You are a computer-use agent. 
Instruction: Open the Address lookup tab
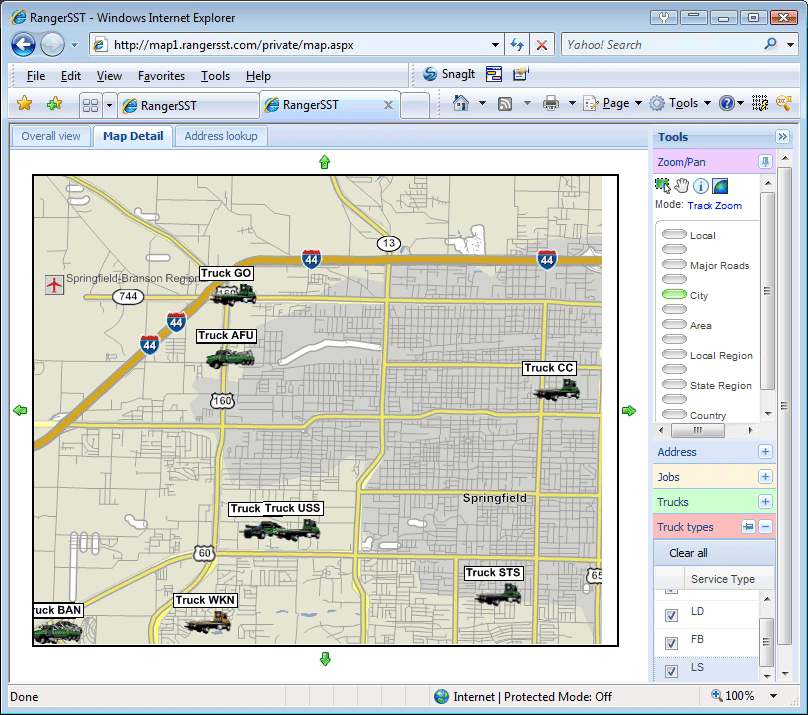tap(221, 136)
